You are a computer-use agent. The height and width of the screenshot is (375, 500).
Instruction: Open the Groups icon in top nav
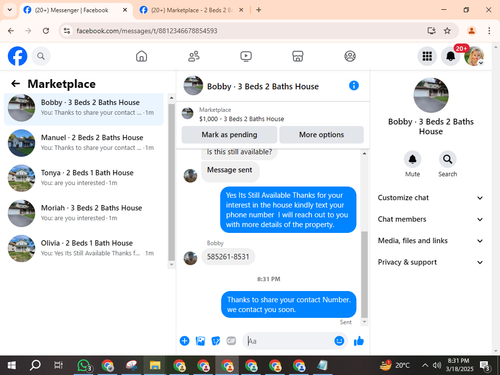[350, 56]
